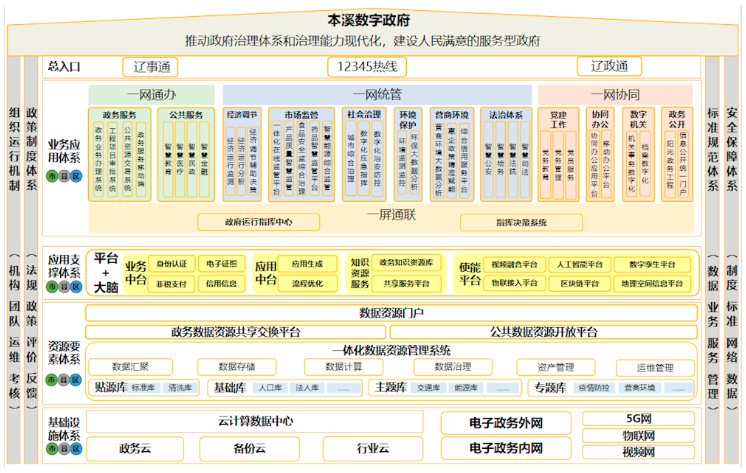Expand the ellipsis box in 基础库 row
746x473 pixels.
[x=340, y=387]
